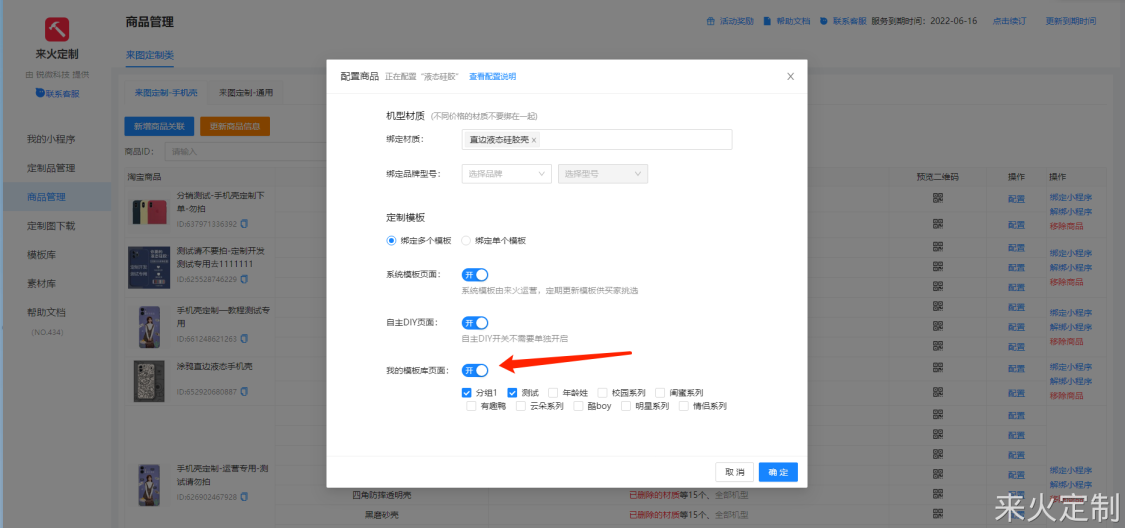Toggle the 我的模板库页面 switch

475,370
